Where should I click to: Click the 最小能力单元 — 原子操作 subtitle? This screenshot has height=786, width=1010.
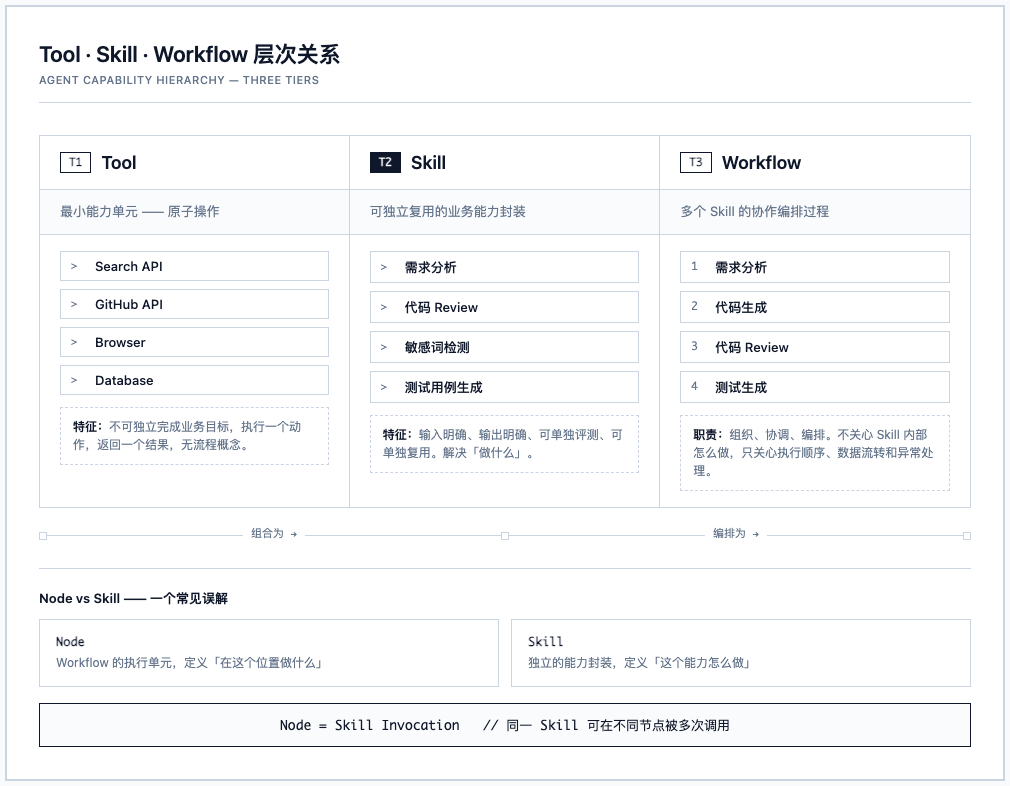(x=140, y=211)
